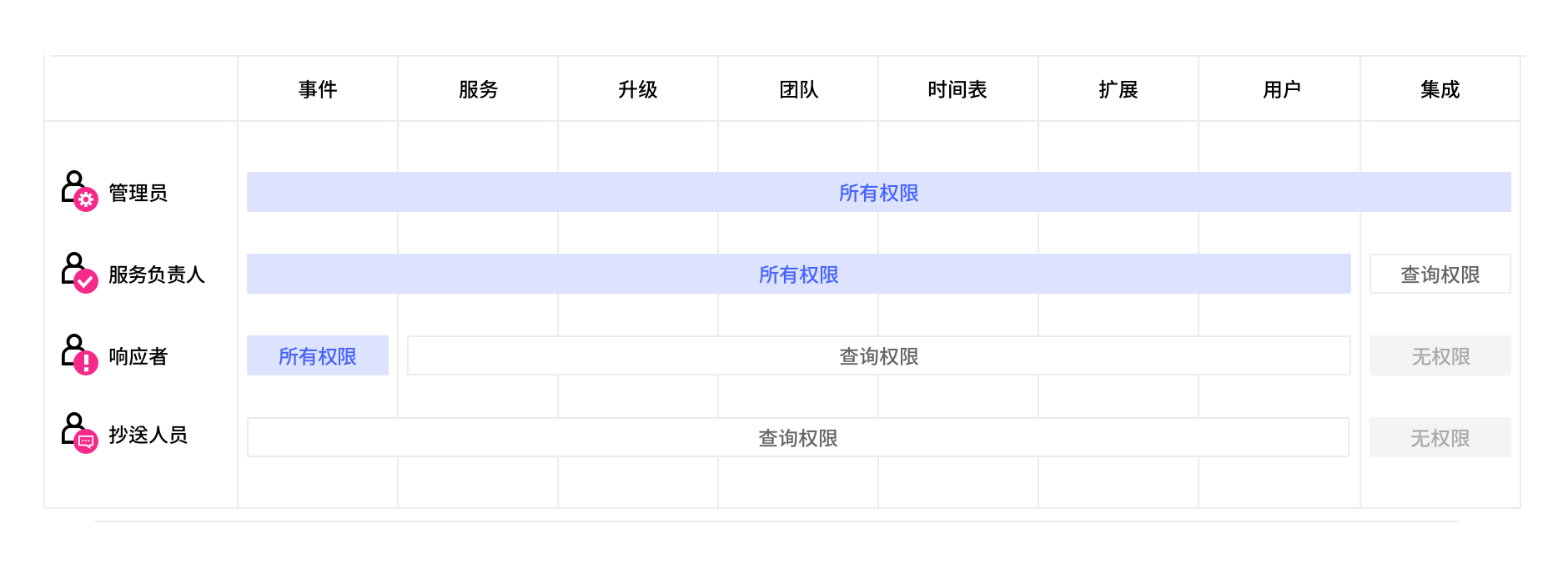Screen dimensions: 1568x579
Task: Click 响应者 所有权限 block under 事件
Action: pyautogui.click(x=318, y=356)
